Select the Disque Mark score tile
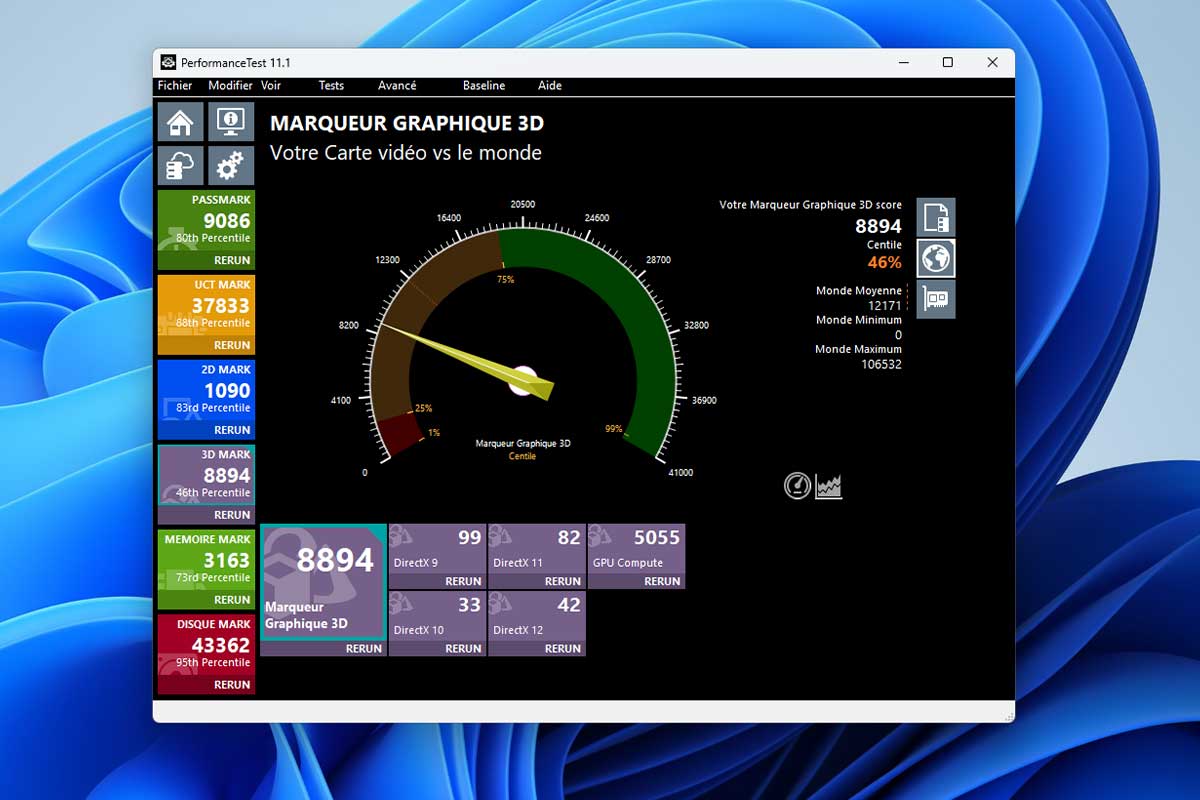 click(207, 645)
